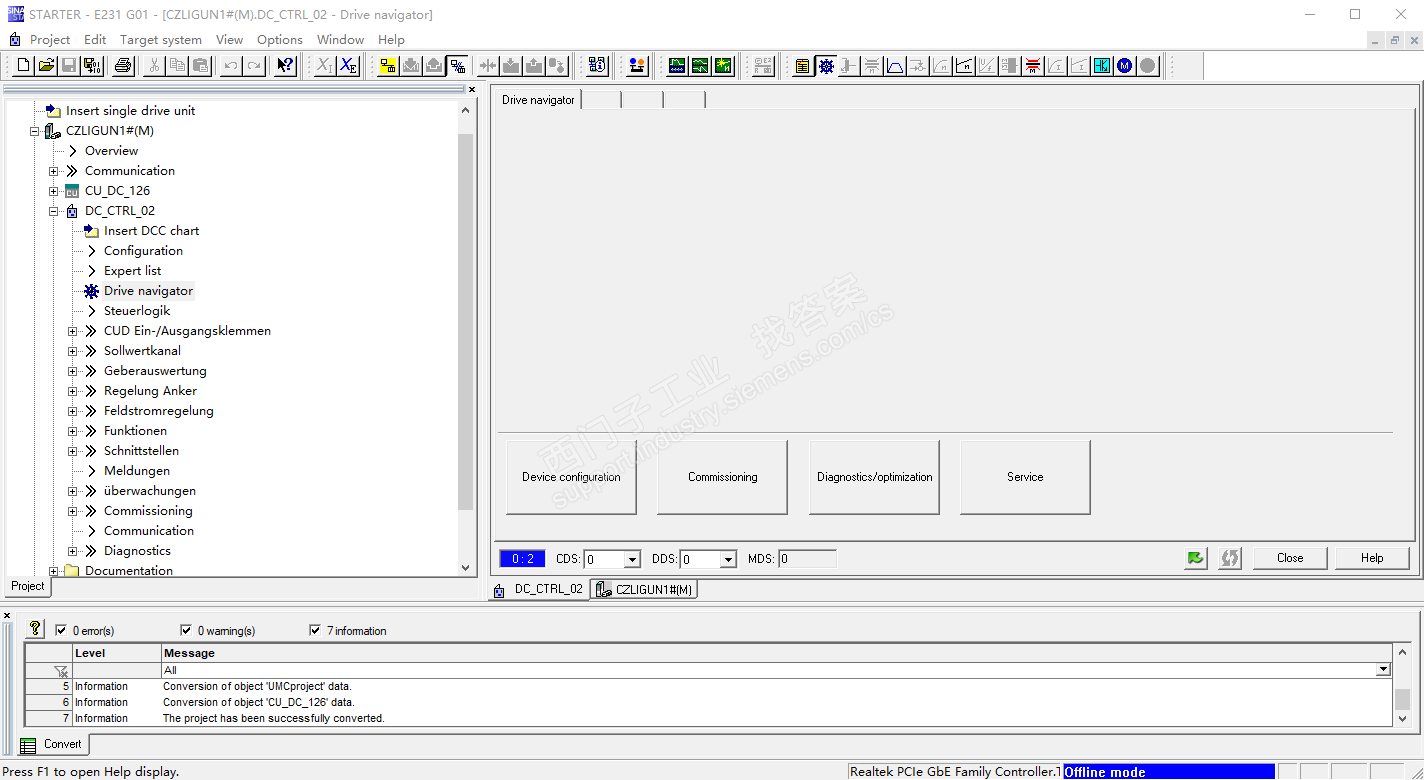Select the Convert output tab
This screenshot has width=1424, height=780.
pyautogui.click(x=54, y=744)
